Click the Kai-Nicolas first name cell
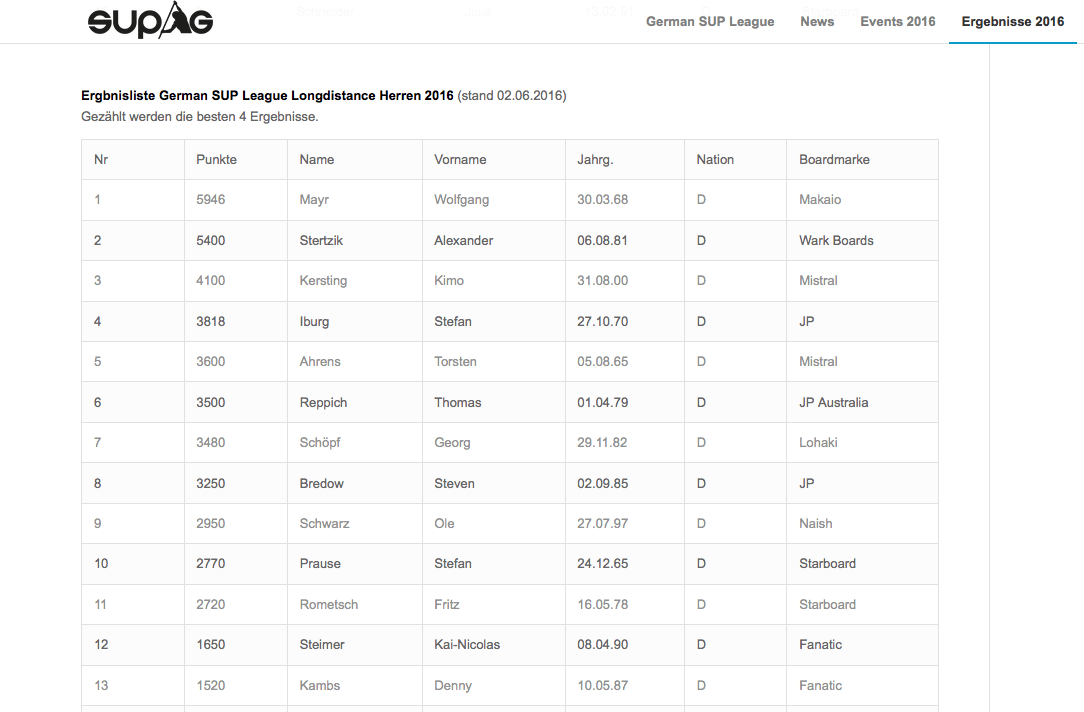Image resolution: width=1084 pixels, height=712 pixels. point(467,644)
